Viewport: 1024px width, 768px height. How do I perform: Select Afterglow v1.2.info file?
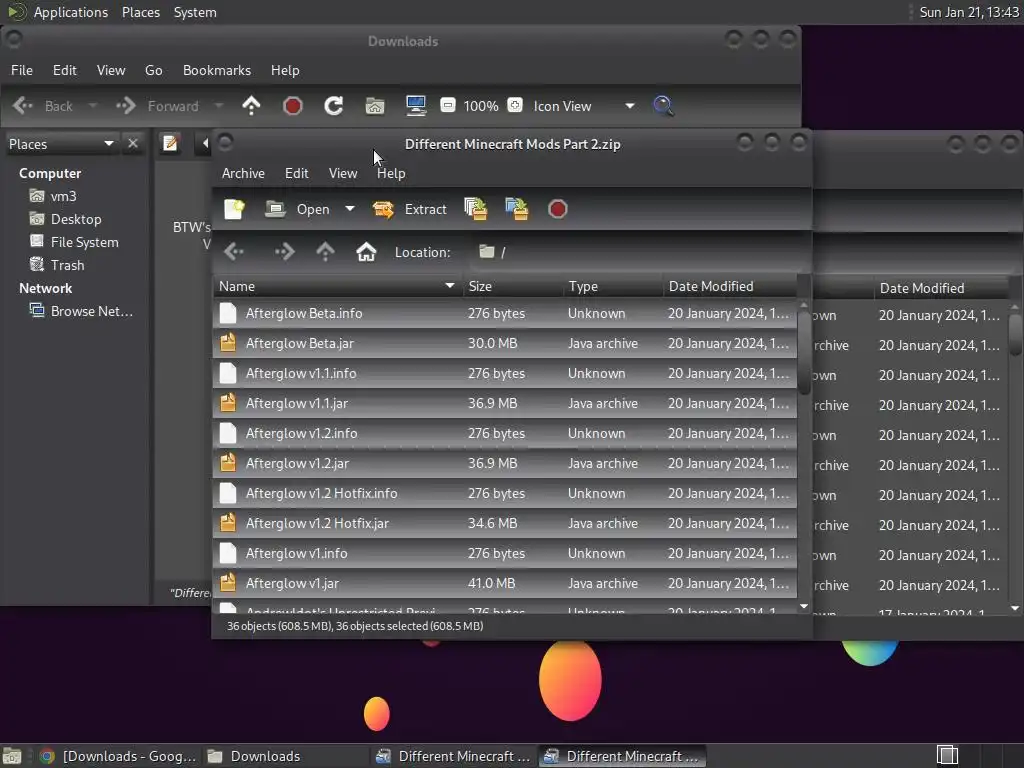coord(505,434)
